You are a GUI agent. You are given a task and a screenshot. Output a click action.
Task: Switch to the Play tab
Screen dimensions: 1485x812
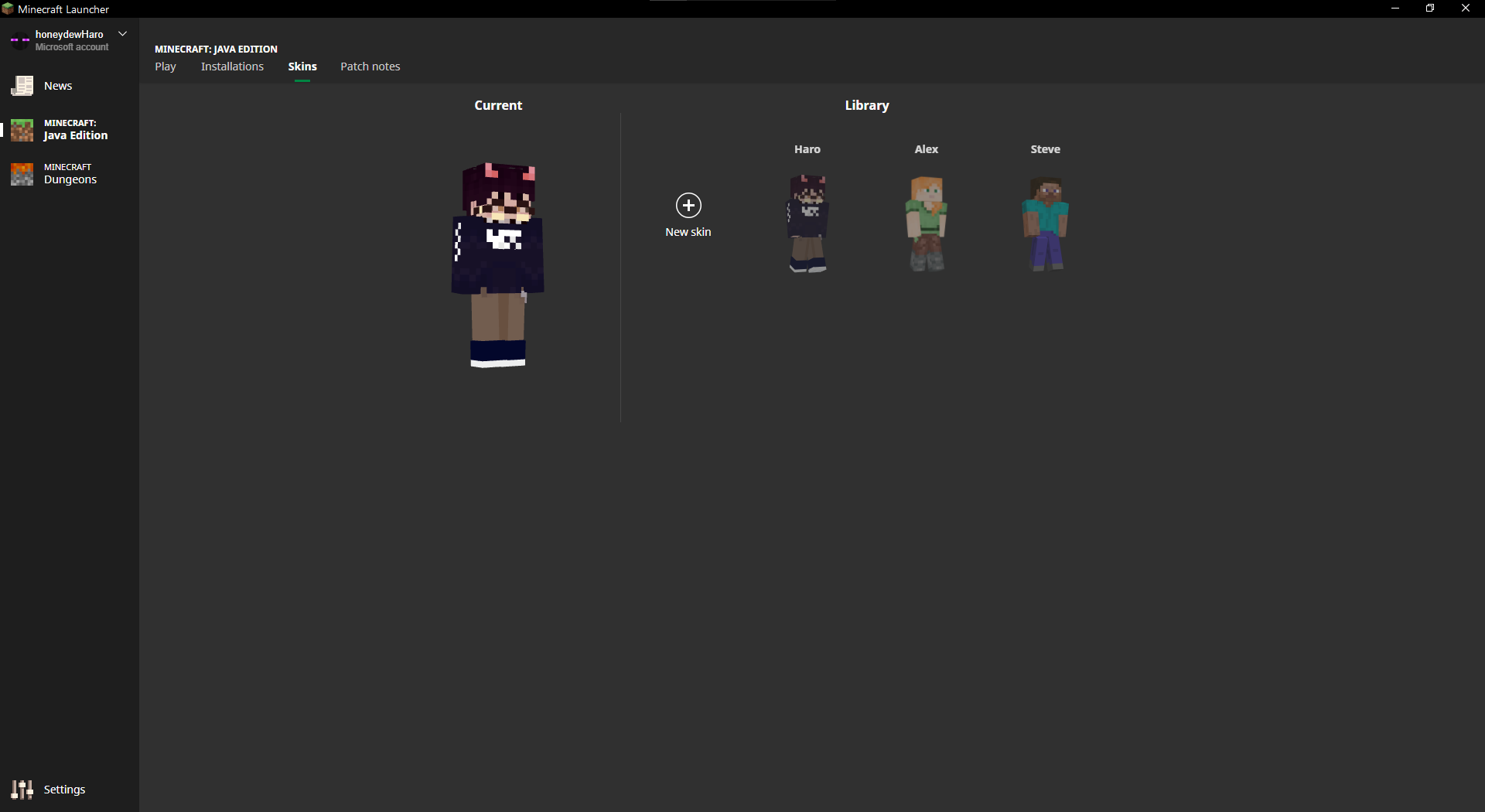tap(166, 67)
